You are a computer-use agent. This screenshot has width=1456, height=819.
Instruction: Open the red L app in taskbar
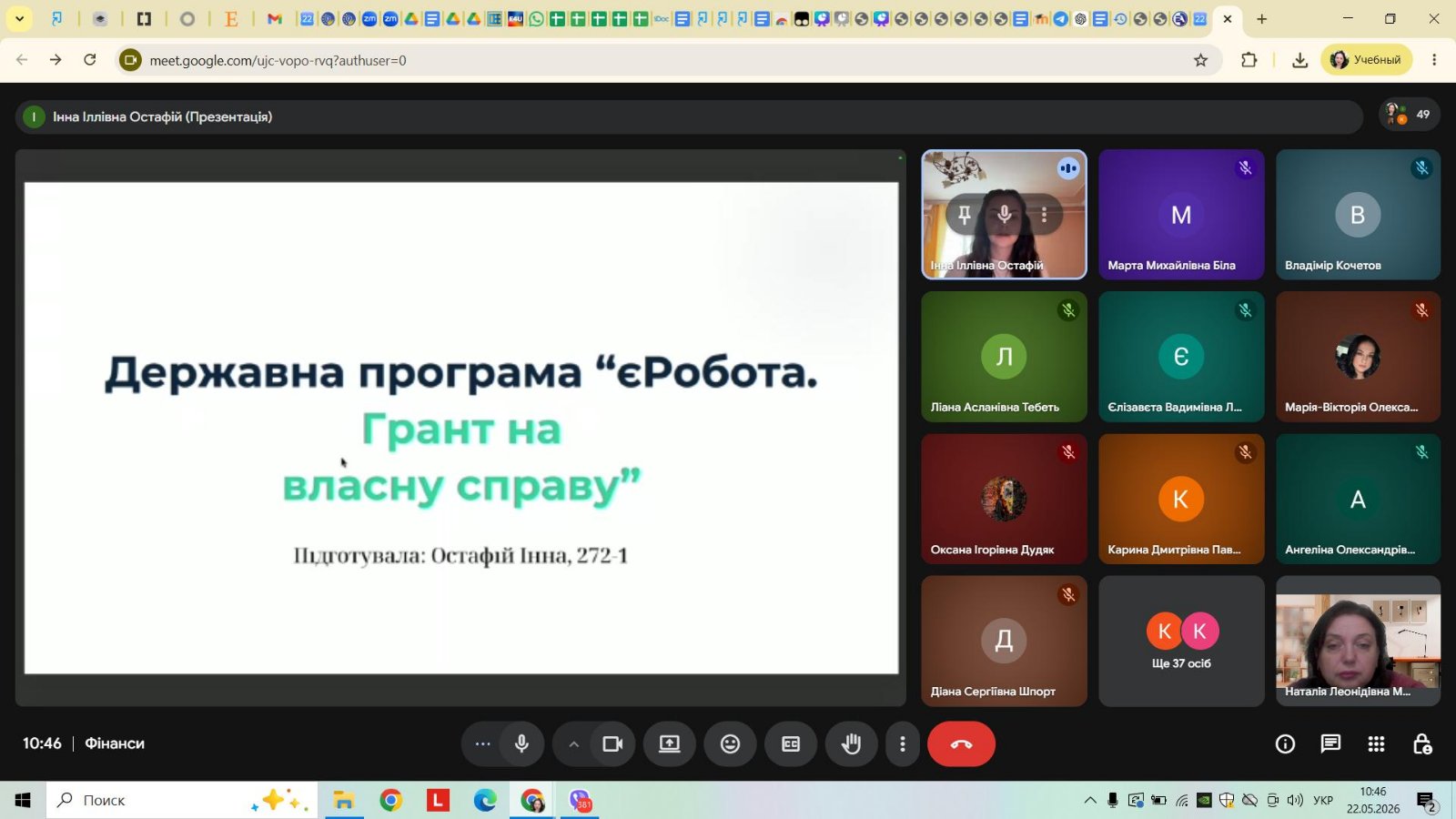(438, 800)
